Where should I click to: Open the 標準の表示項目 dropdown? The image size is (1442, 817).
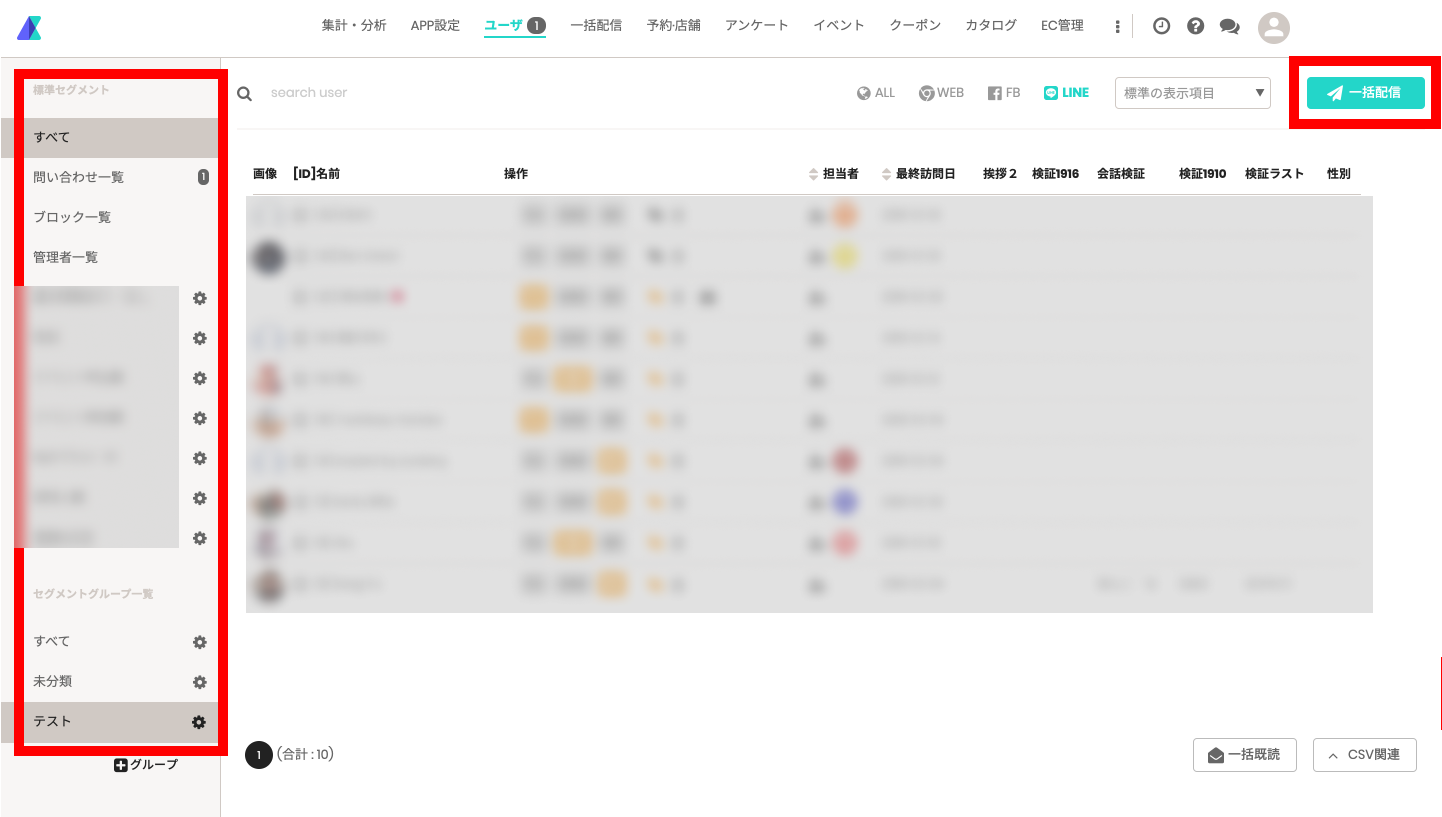(x=1193, y=93)
